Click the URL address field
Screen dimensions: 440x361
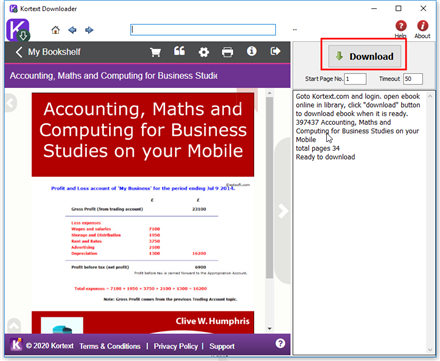coord(203,30)
